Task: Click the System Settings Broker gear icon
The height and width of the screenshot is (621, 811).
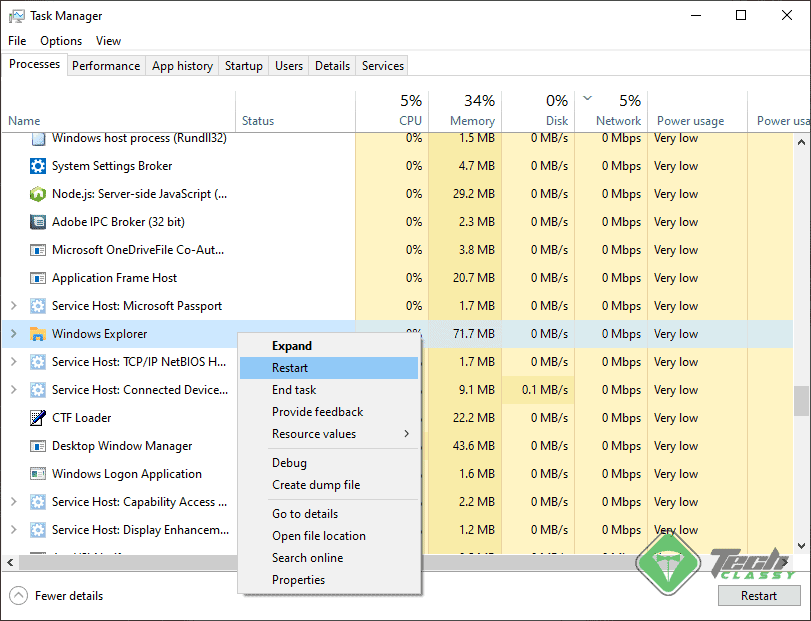Action: 38,166
